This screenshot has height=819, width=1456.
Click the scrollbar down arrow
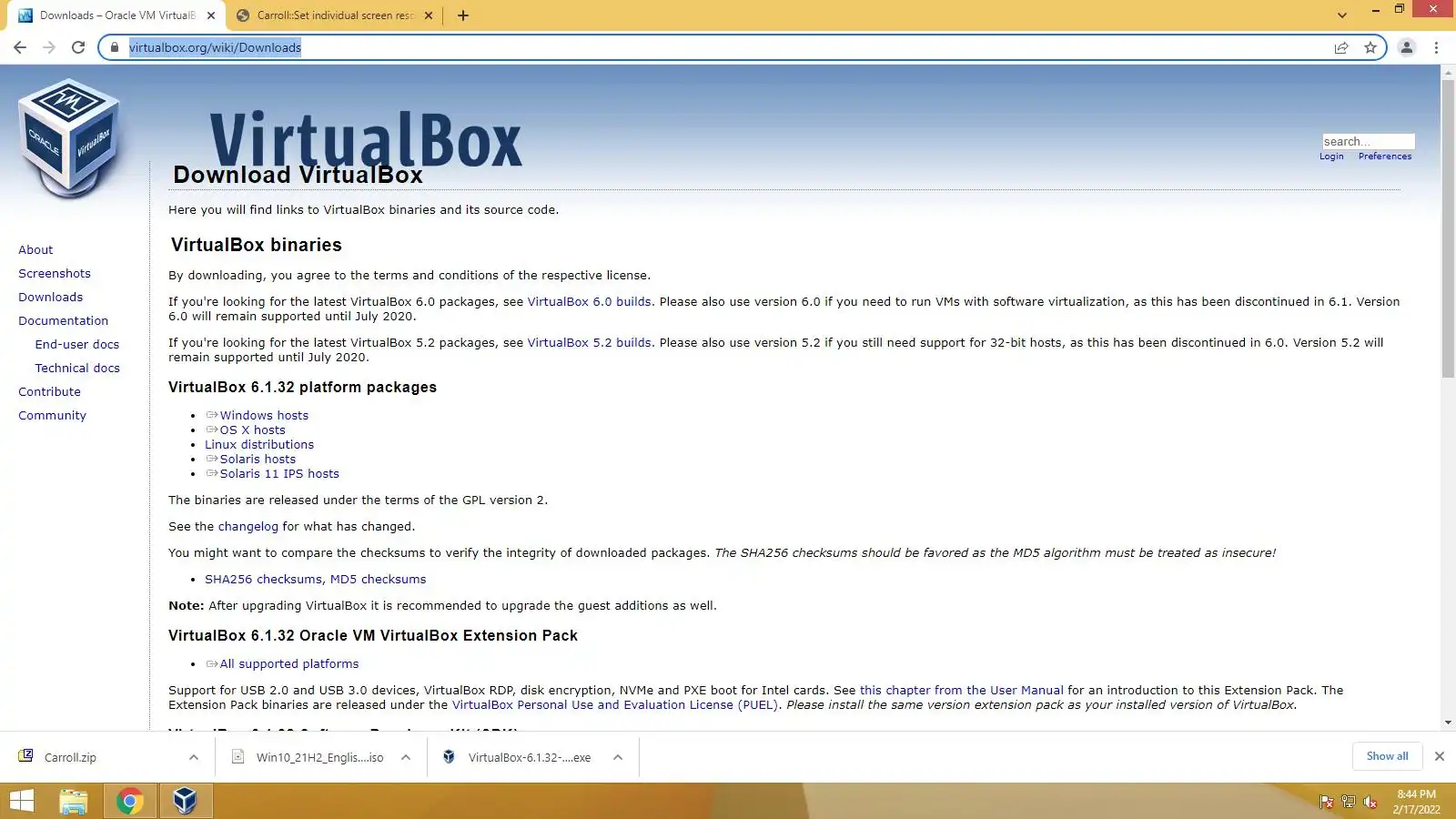1448,723
